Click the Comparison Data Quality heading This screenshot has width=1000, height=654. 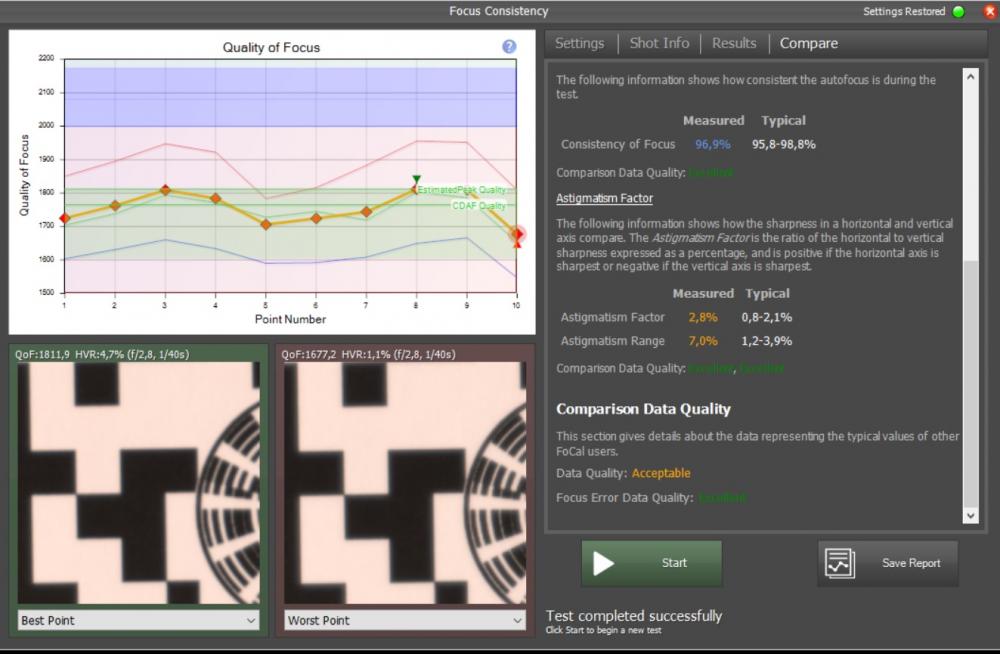(643, 409)
